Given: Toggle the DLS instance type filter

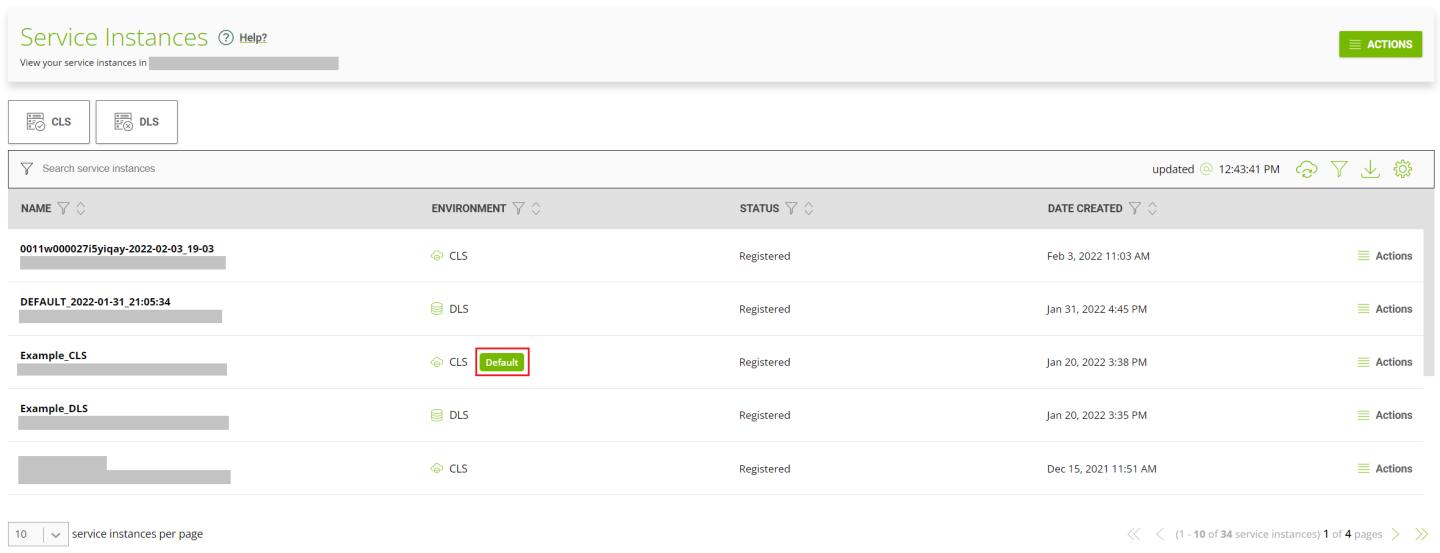Looking at the screenshot, I should coord(137,122).
